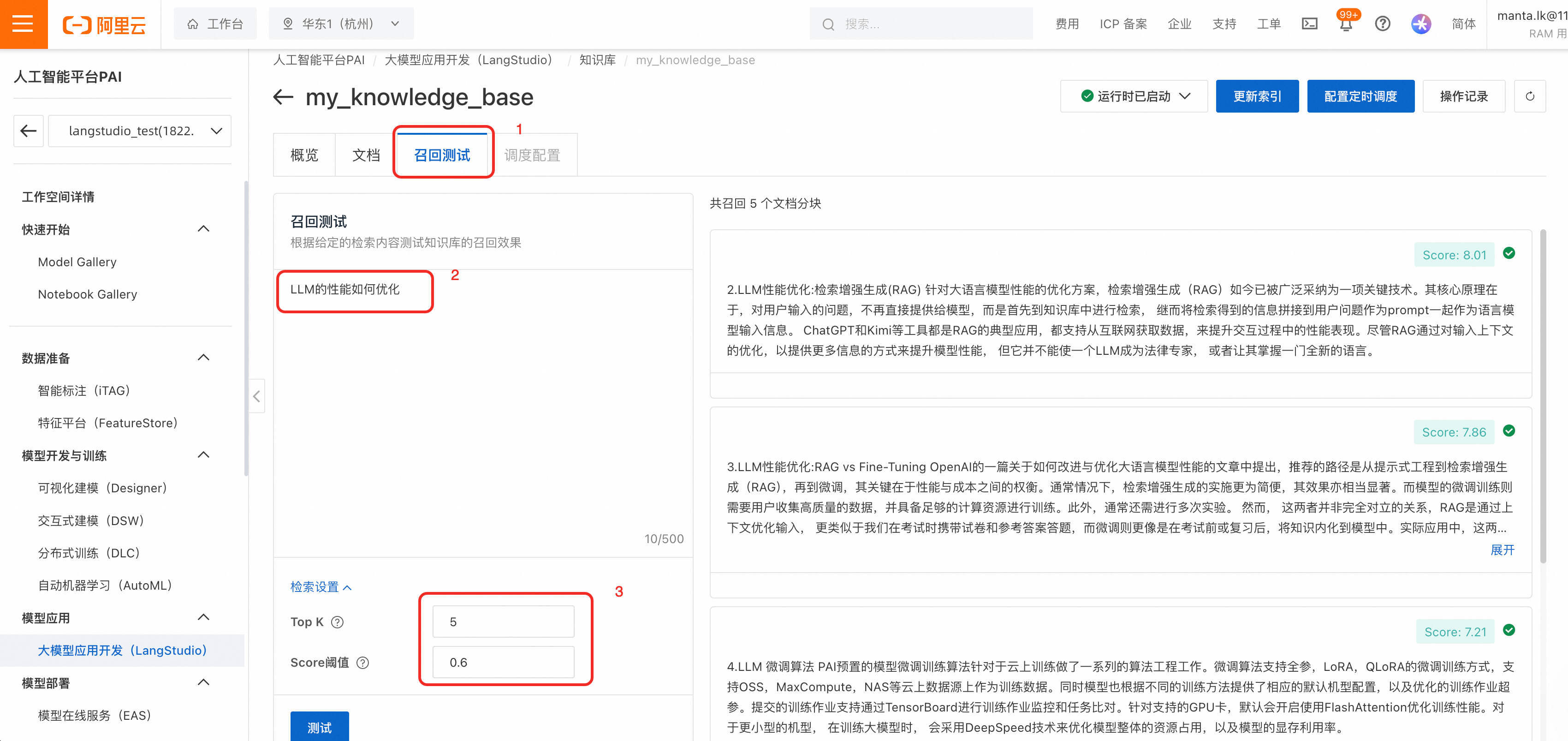Open the hamburger main menu
1568x741 pixels.
click(x=23, y=24)
